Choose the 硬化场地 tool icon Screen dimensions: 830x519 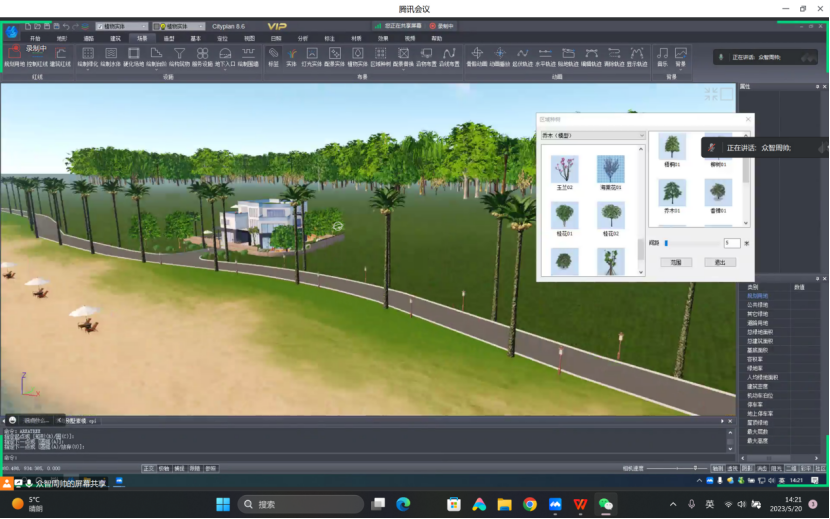(134, 55)
